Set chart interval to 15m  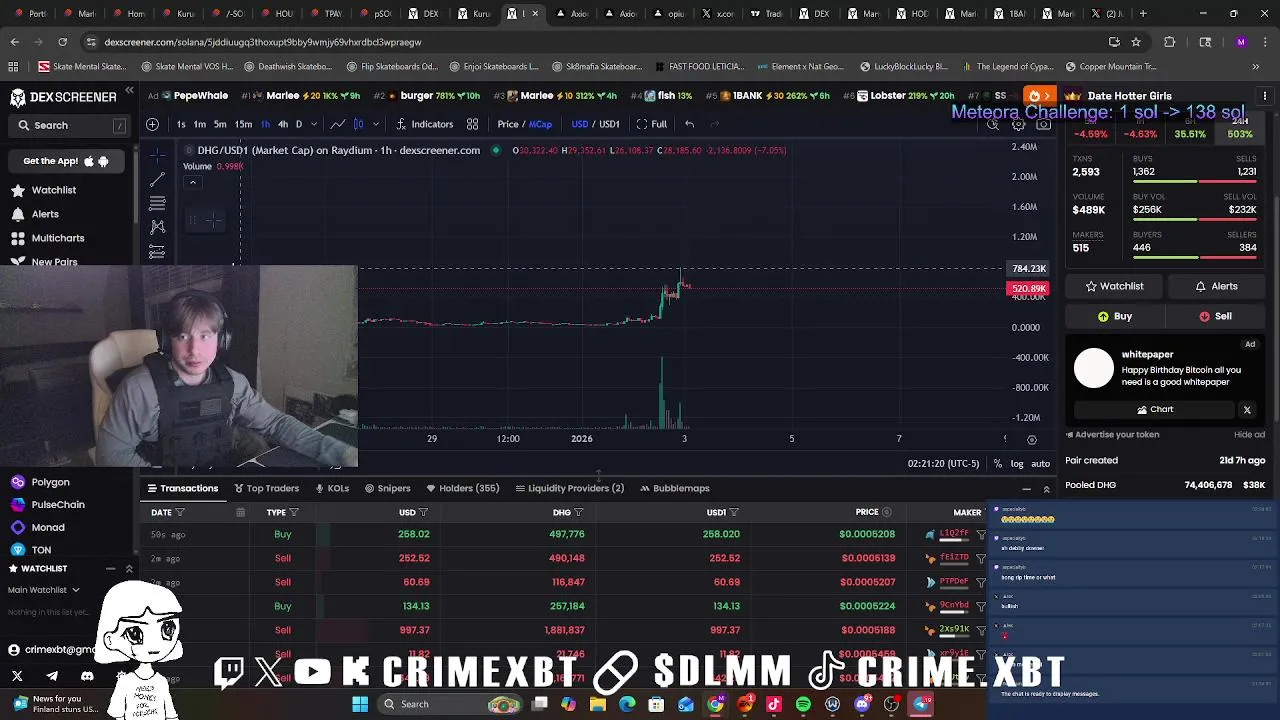(x=243, y=124)
